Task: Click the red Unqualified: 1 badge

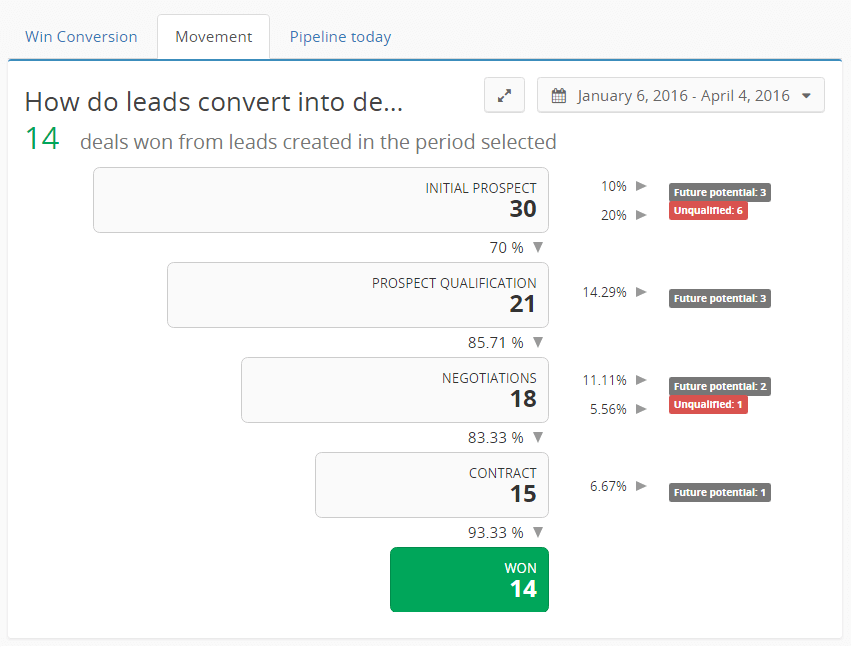Action: (x=708, y=405)
